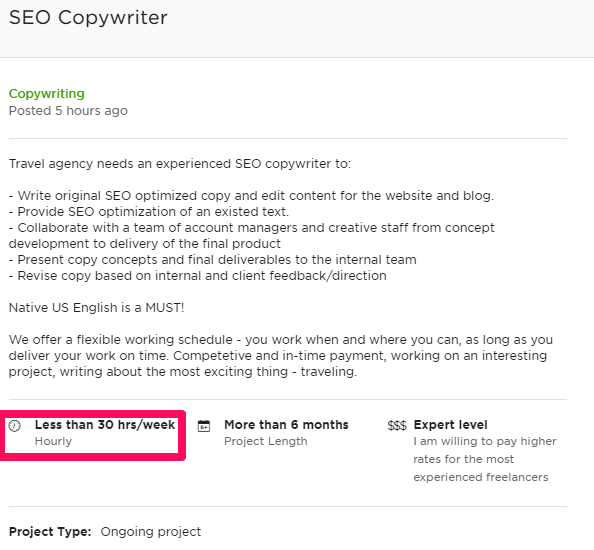Click the Present copy concepts bullet line
This screenshot has height=550, width=594.
(213, 259)
